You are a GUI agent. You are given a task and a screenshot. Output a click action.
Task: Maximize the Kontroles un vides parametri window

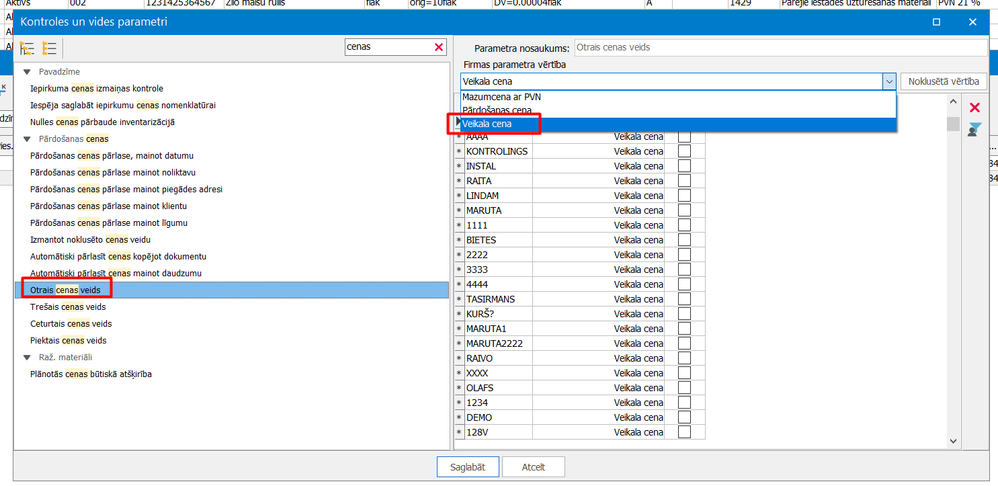tap(936, 22)
